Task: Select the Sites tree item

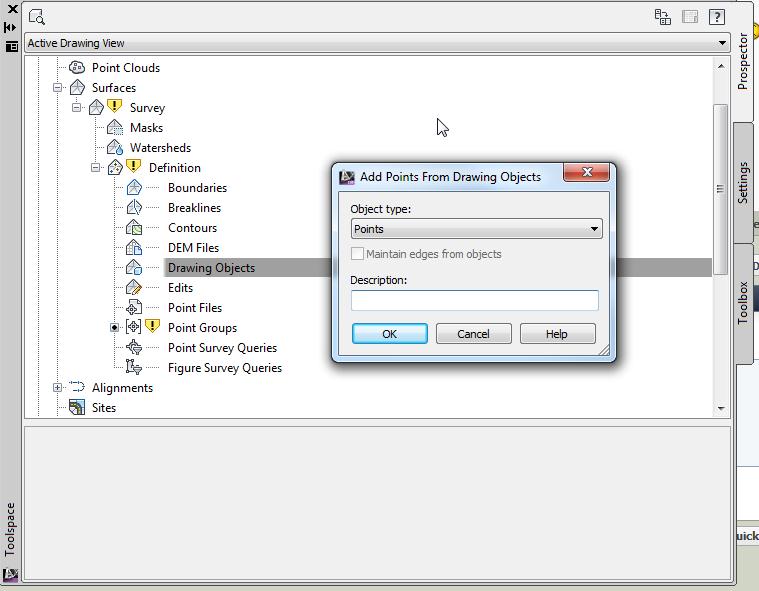Action: (x=104, y=408)
